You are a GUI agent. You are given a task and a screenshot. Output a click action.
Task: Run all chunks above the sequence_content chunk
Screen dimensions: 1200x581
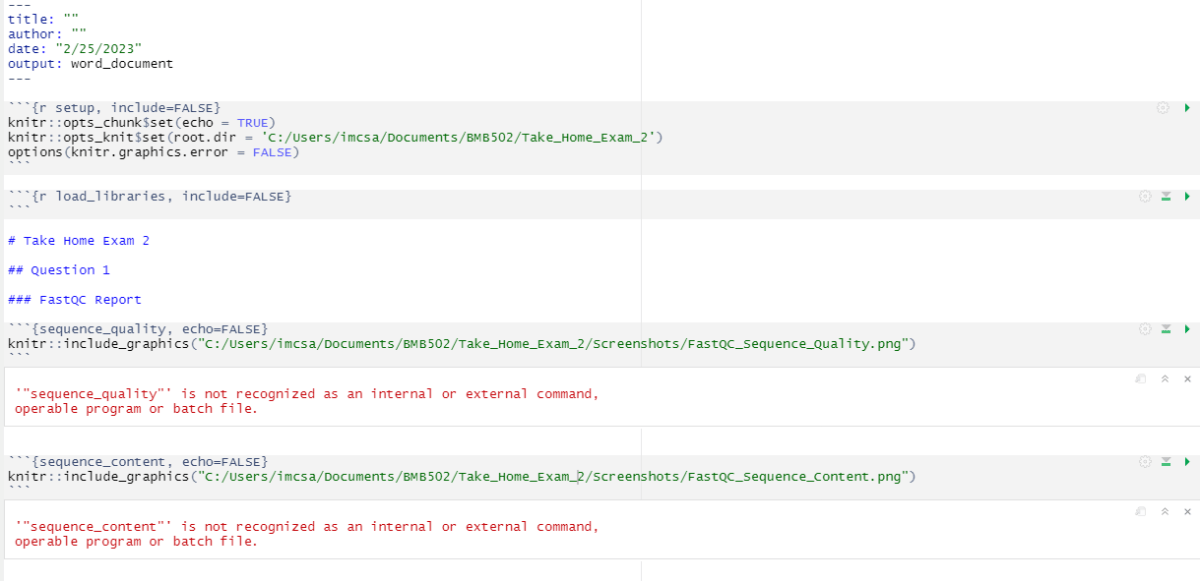(1166, 462)
